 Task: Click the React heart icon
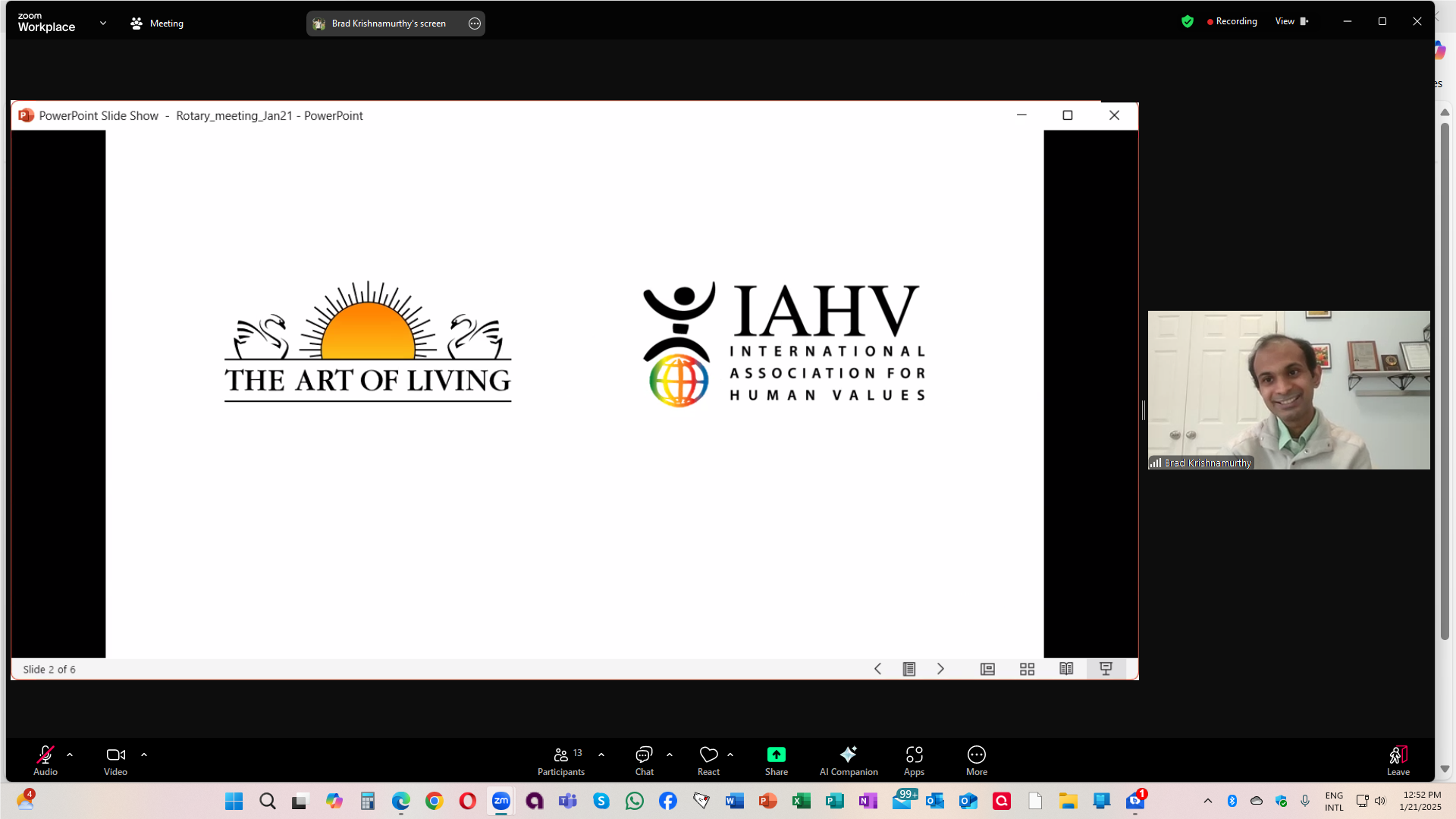708,755
